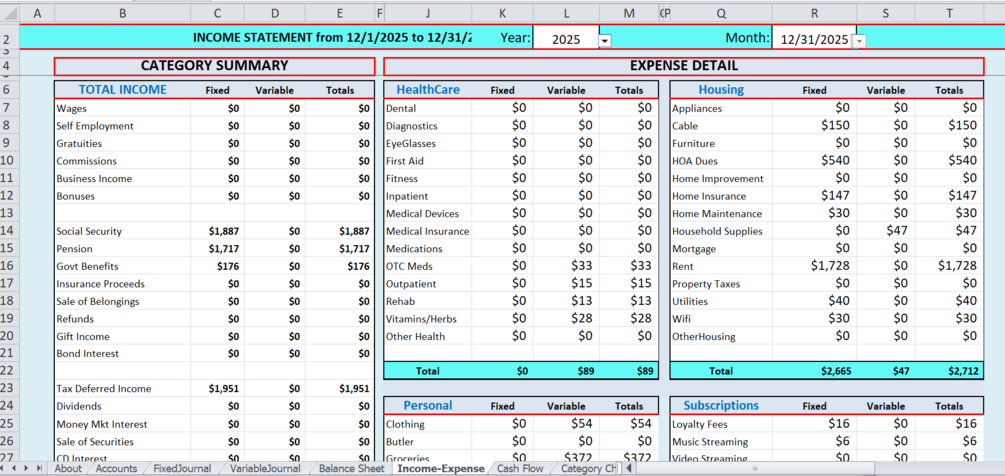
Task: Click the horizontal scrollbar left arrow
Action: [629, 468]
